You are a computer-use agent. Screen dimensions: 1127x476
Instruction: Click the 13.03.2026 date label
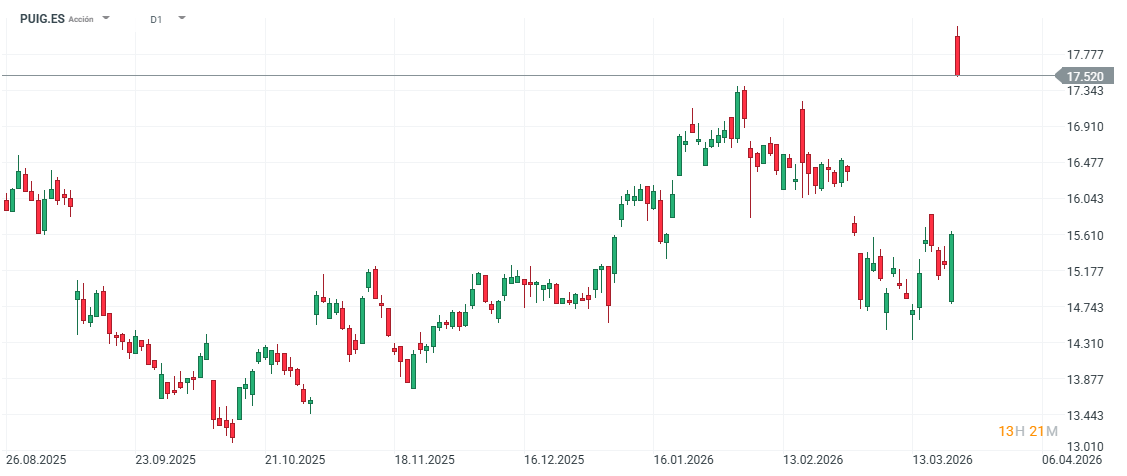click(x=943, y=460)
